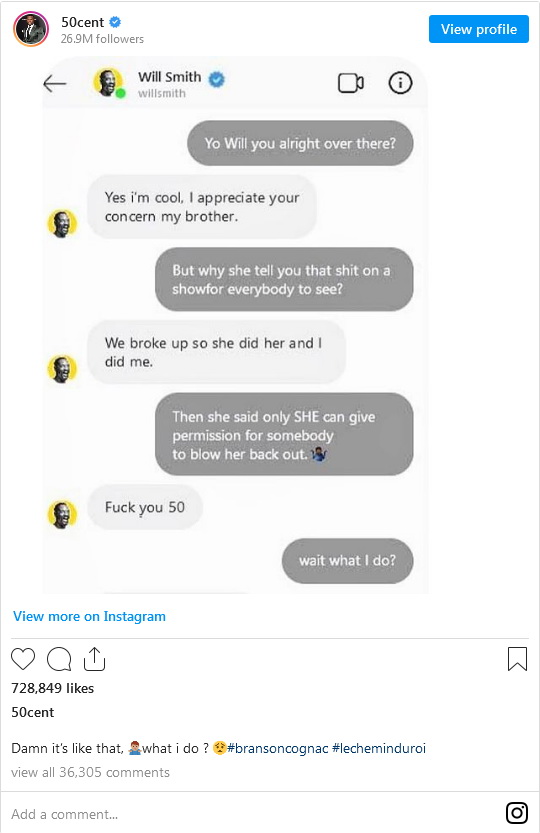Click 50cent profile avatar
The image size is (540, 833).
[x=31, y=29]
